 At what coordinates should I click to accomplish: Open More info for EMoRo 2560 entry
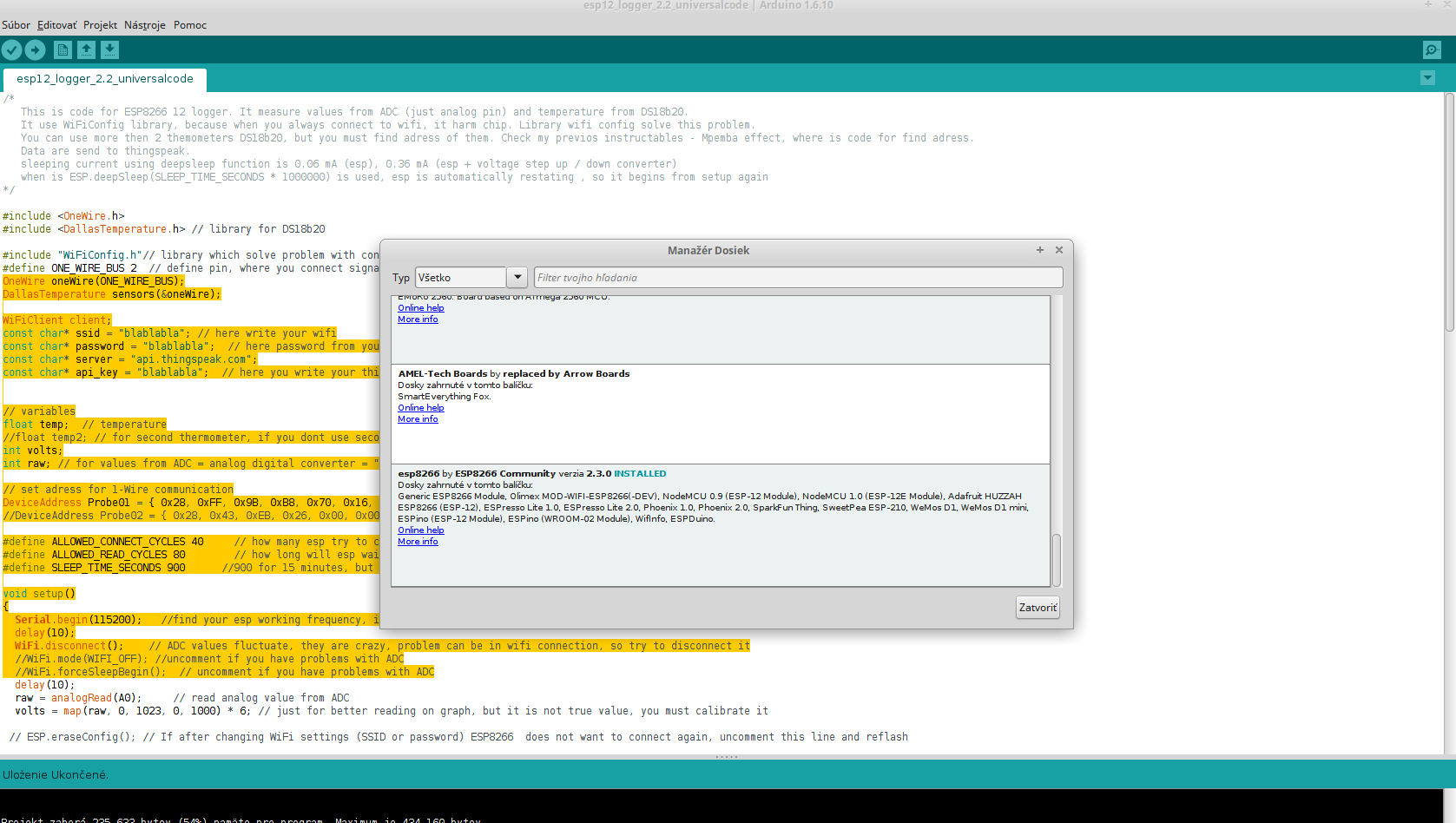pyautogui.click(x=418, y=319)
